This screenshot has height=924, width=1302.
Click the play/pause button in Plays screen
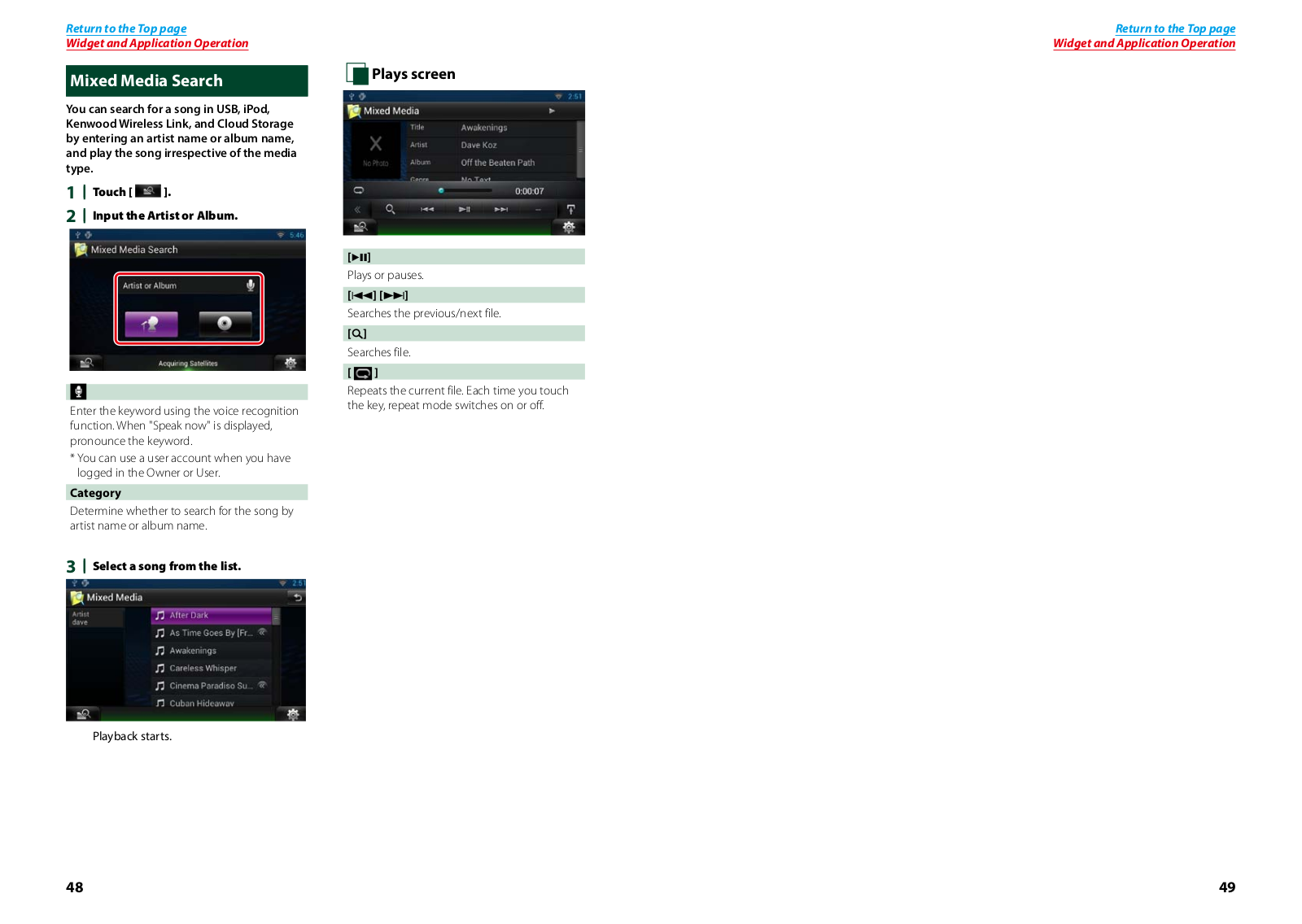464,209
